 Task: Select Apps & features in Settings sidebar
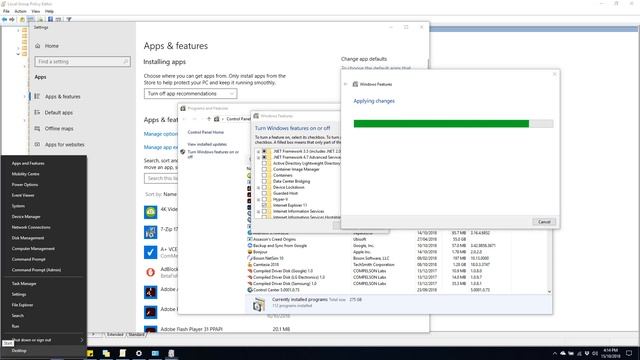click(62, 96)
